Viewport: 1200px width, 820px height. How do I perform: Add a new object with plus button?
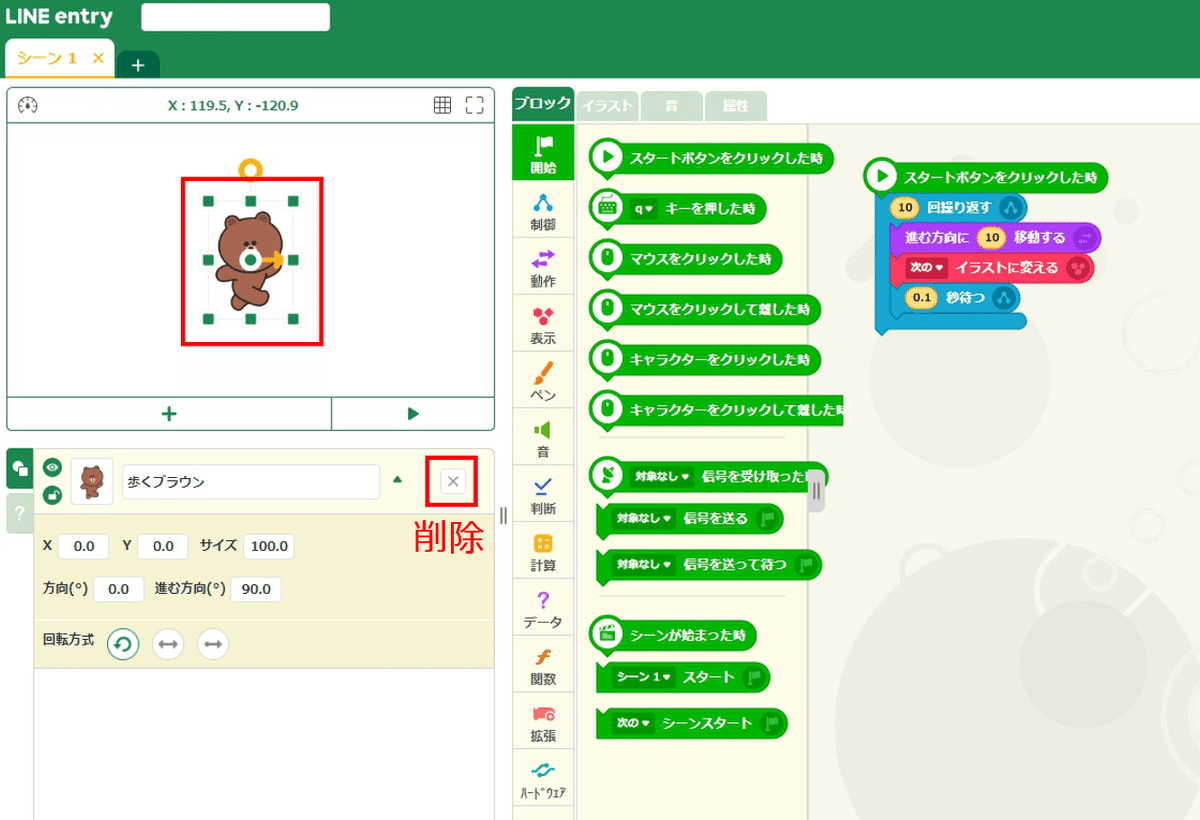pos(169,413)
